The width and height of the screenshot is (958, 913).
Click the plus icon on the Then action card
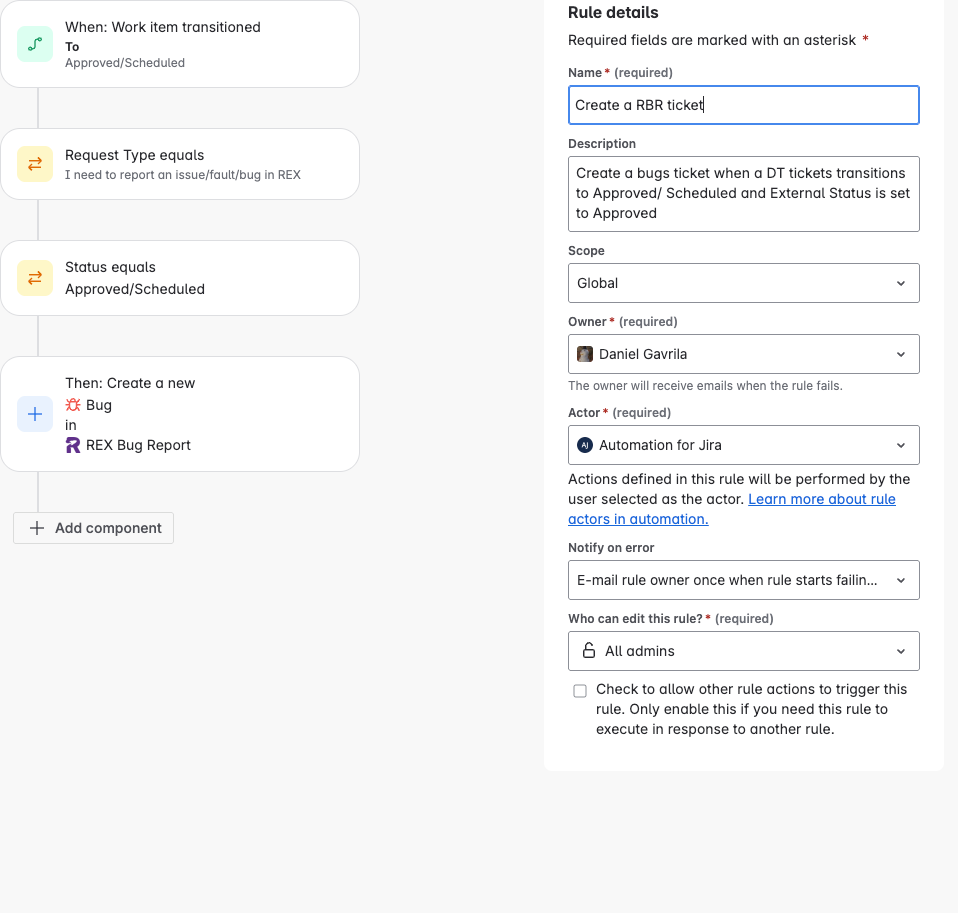click(x=35, y=414)
